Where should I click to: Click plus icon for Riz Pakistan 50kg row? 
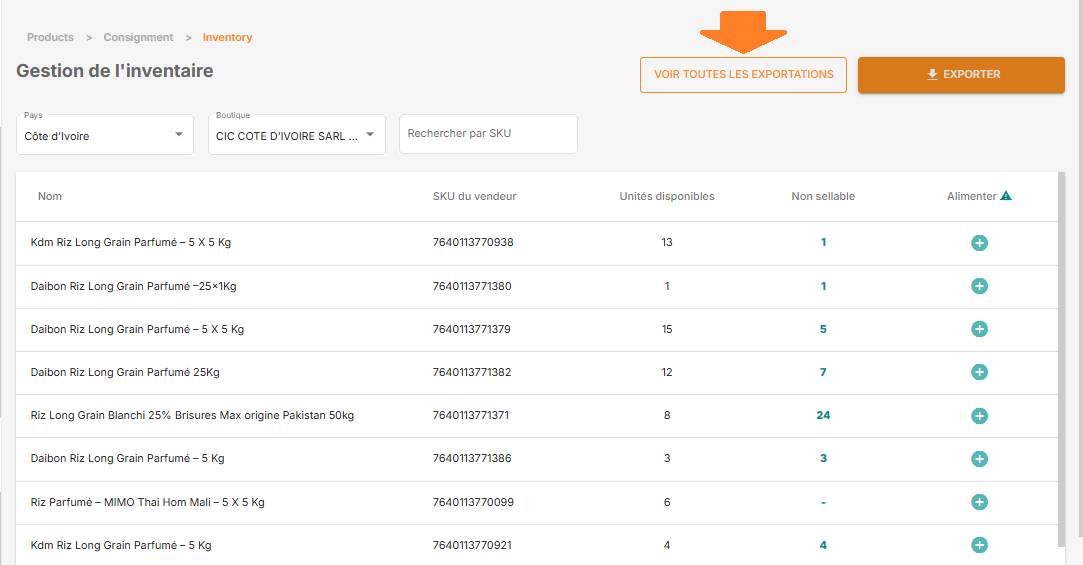979,416
